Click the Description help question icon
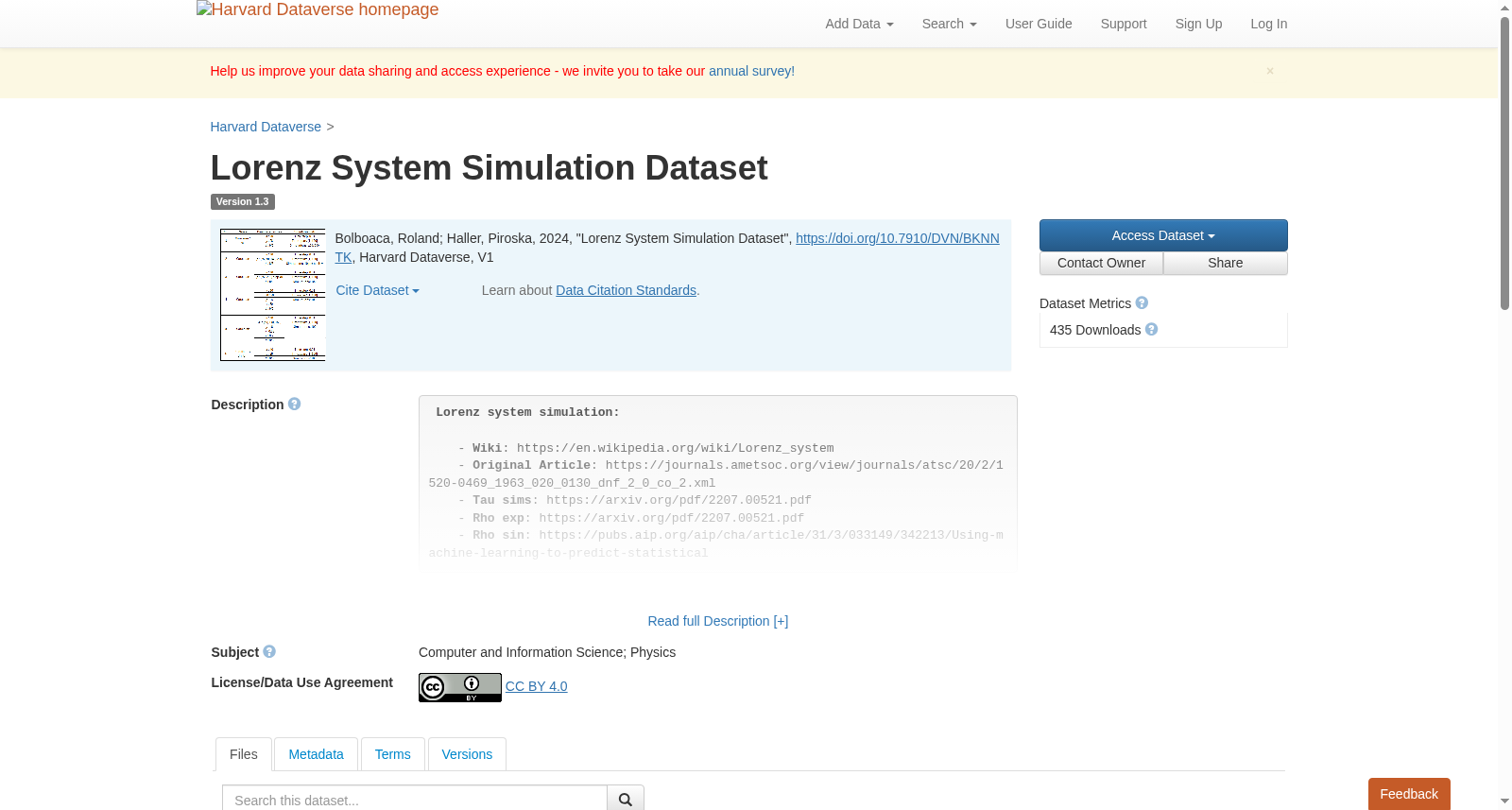The image size is (1512, 810). (x=294, y=405)
